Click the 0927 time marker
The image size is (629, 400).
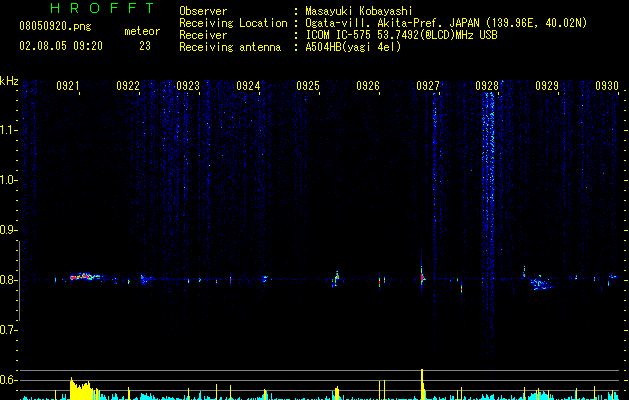coord(428,85)
